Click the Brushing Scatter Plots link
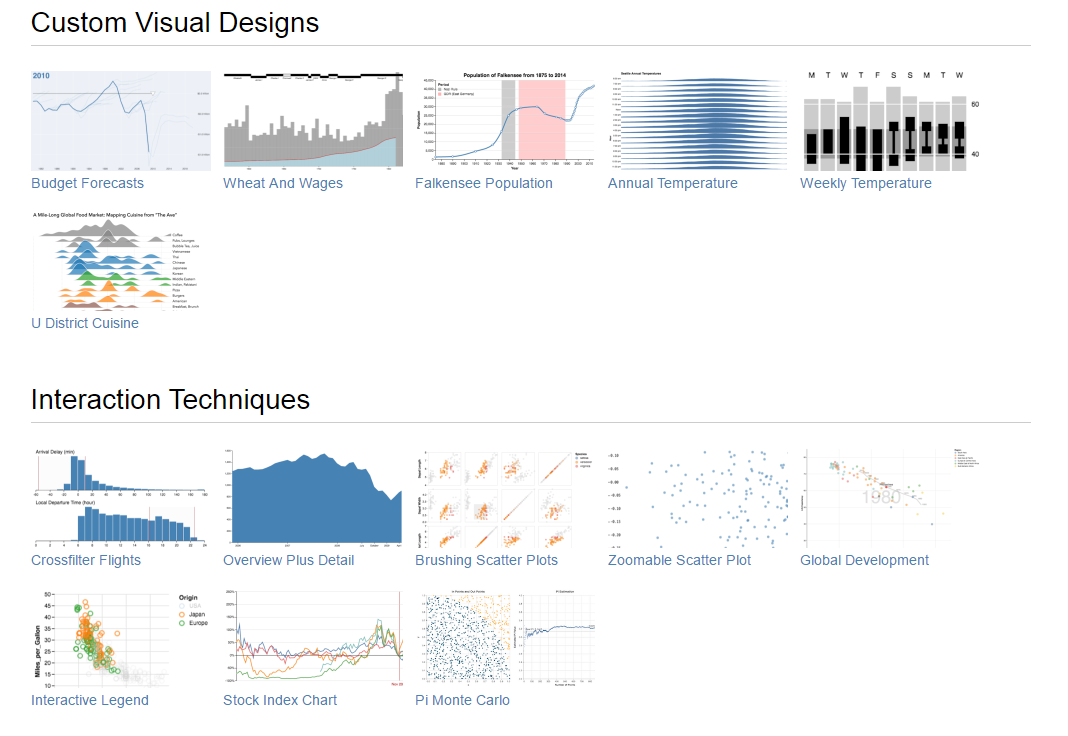Viewport: 1068px width, 736px height. [x=486, y=560]
